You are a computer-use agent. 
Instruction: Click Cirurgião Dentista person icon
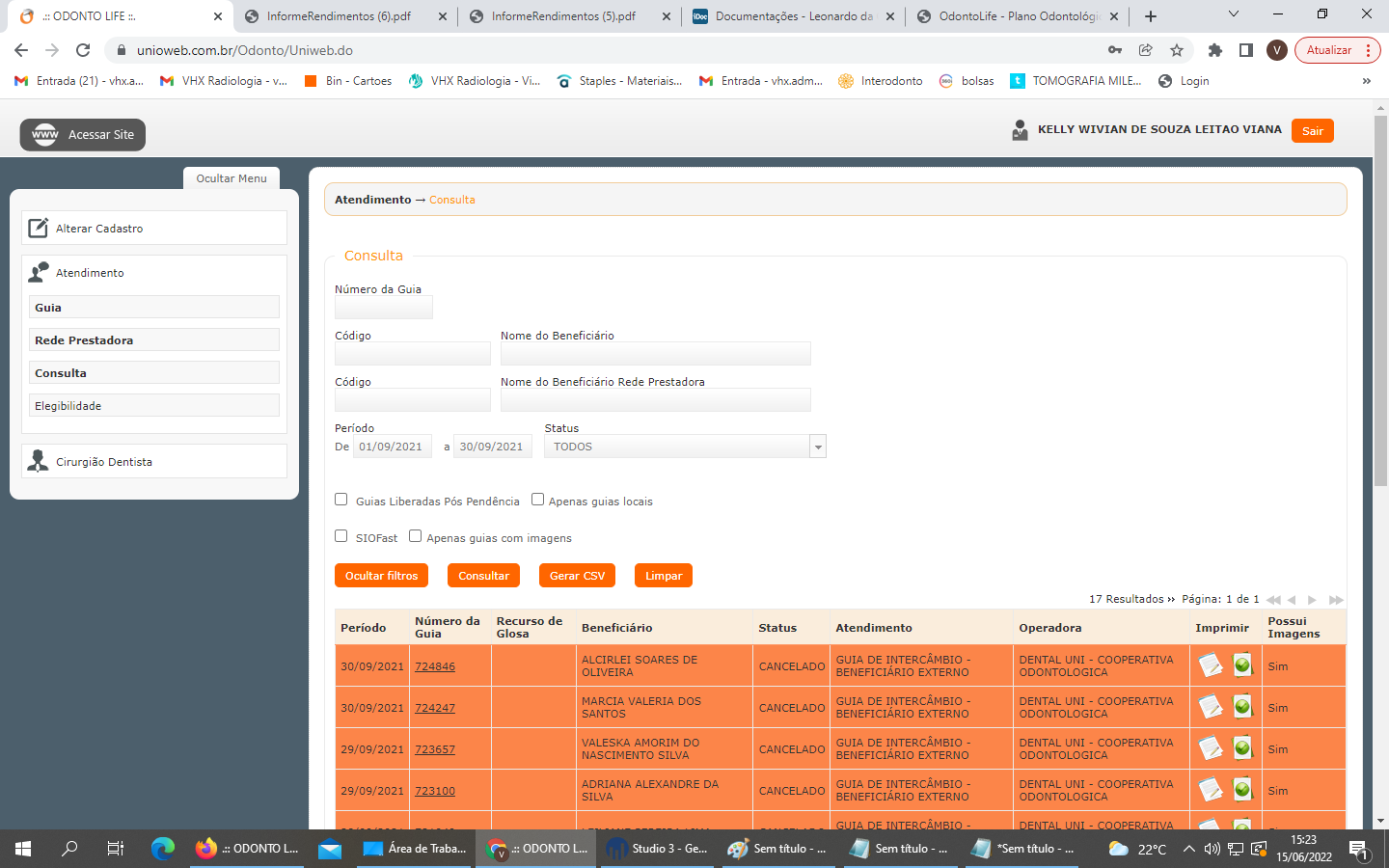39,462
